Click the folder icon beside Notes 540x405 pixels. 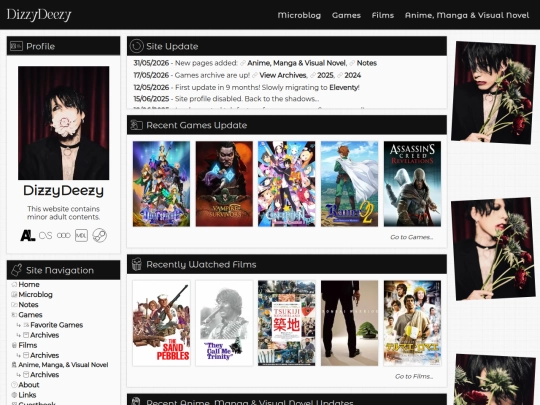point(14,305)
